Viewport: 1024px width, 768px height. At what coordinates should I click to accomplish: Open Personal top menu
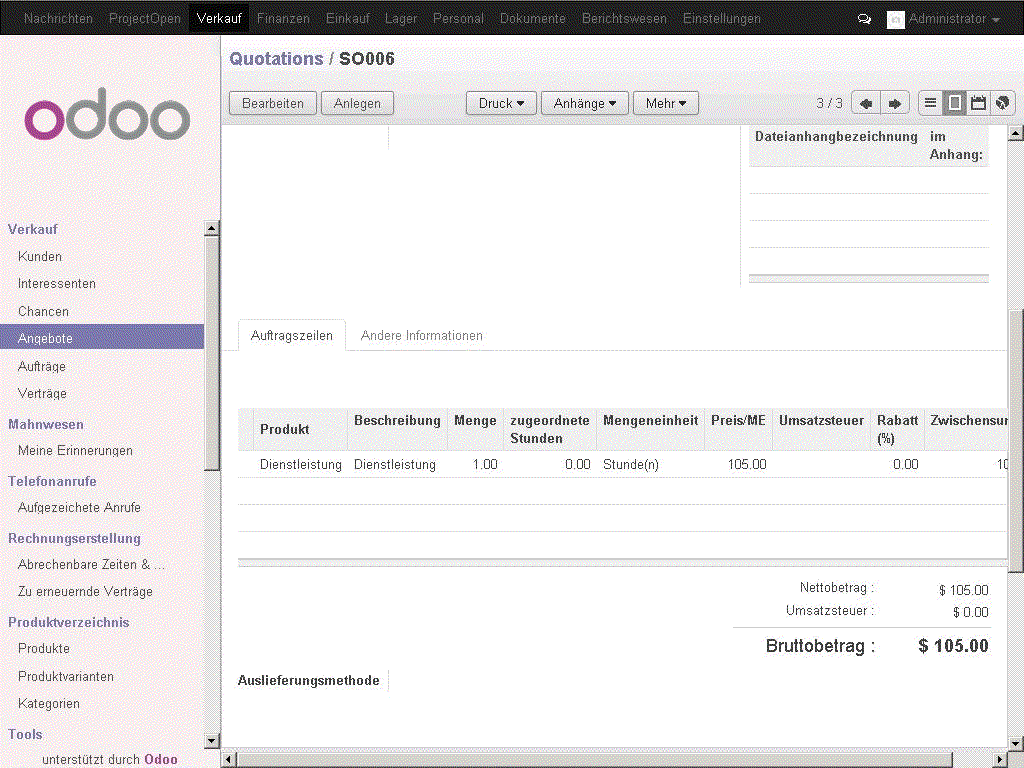[458, 19]
